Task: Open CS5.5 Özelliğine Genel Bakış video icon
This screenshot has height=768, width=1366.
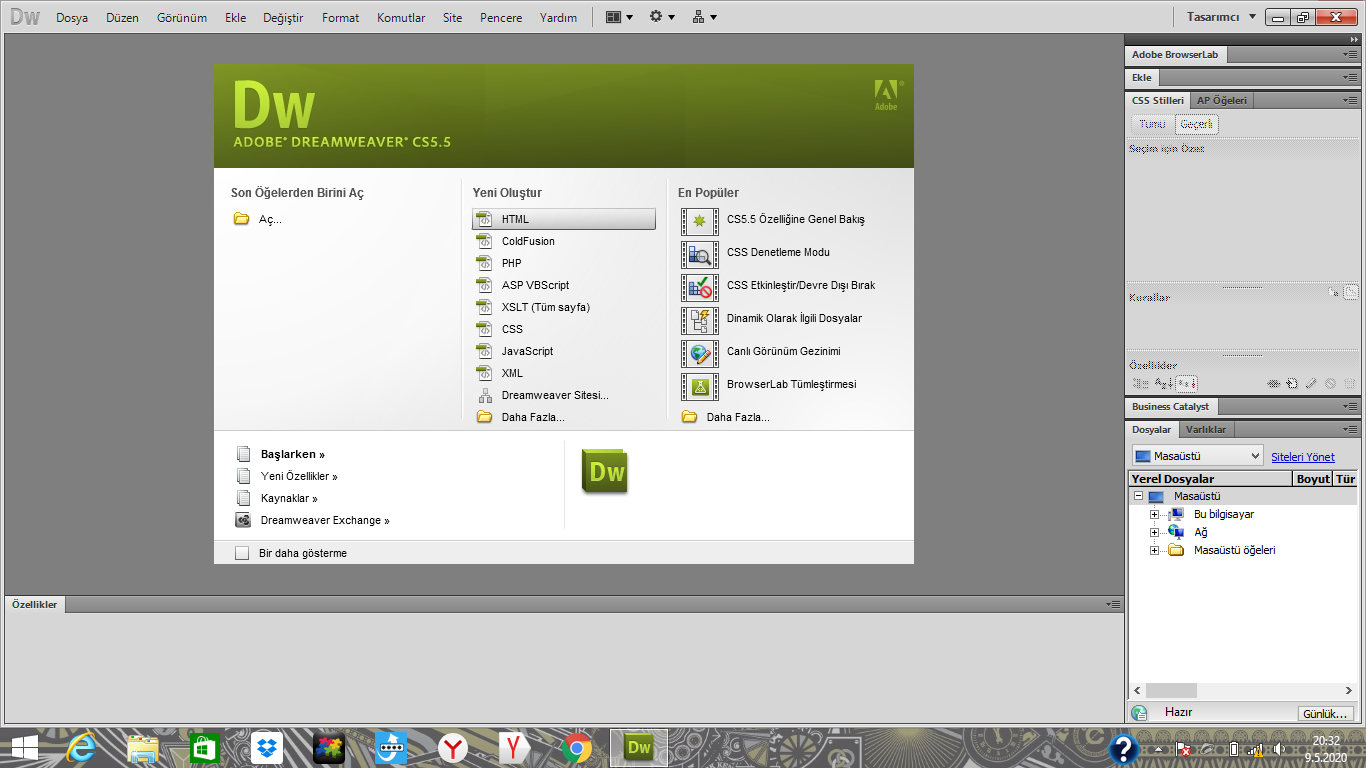Action: click(x=700, y=220)
